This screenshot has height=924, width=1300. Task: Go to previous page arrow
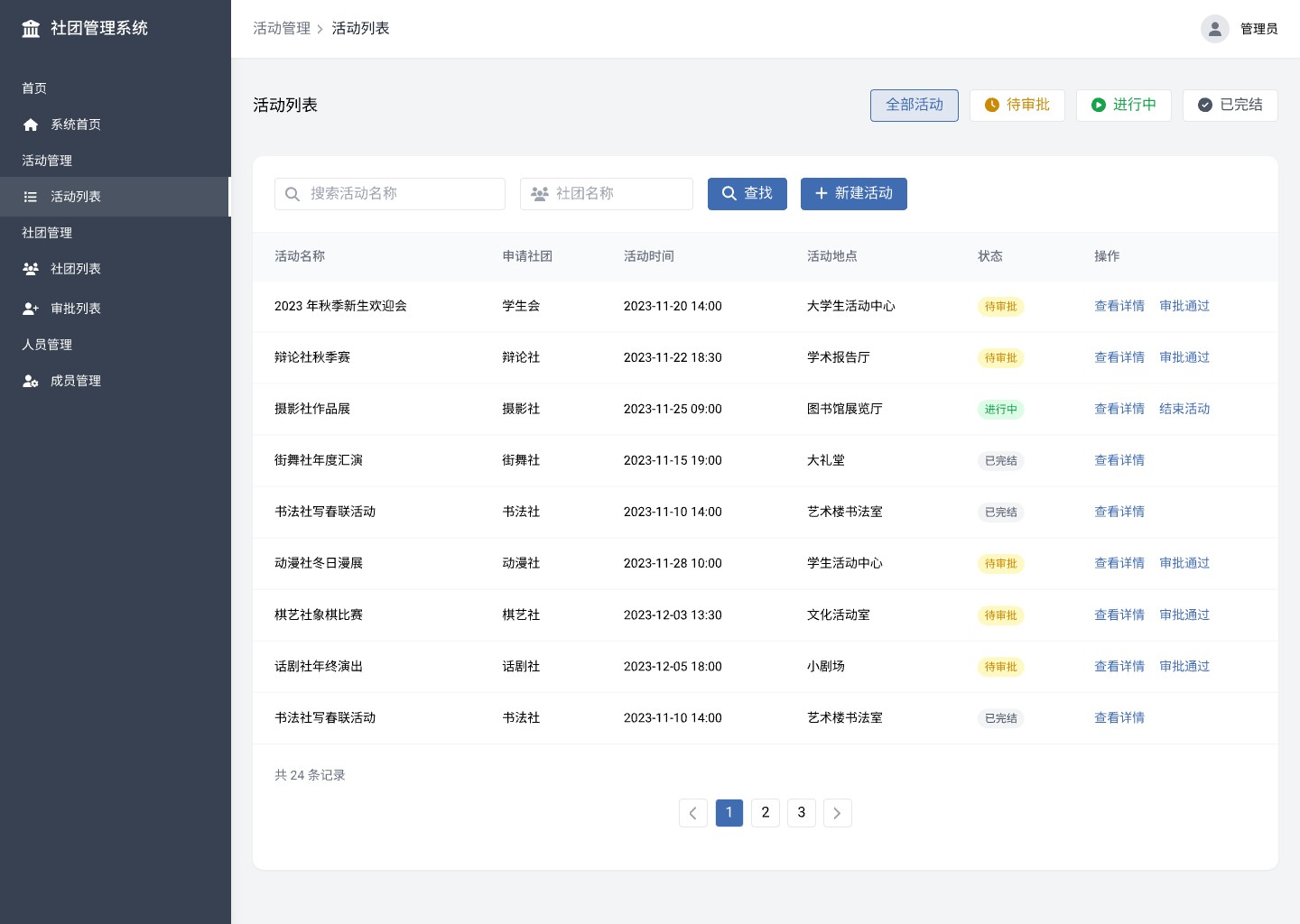pos(692,813)
